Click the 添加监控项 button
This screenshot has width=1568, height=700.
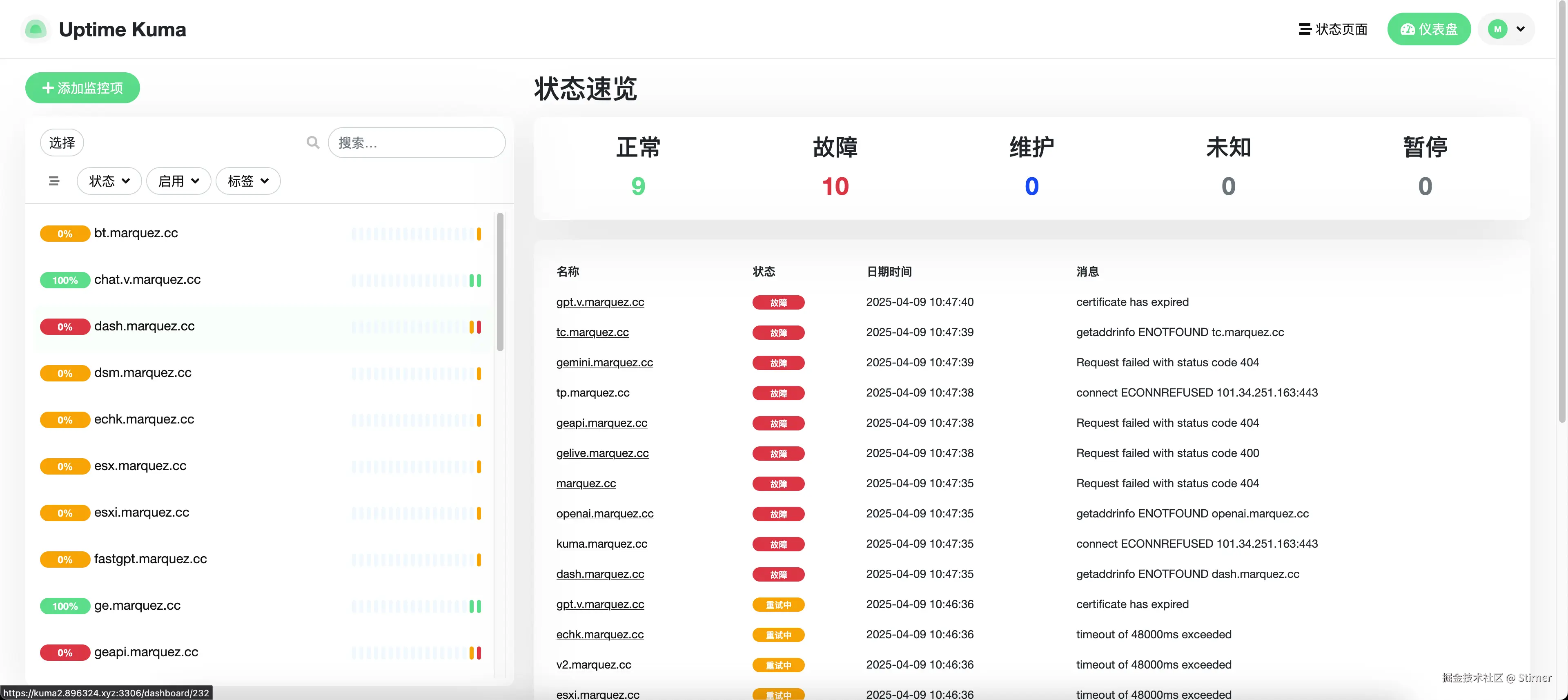point(82,88)
